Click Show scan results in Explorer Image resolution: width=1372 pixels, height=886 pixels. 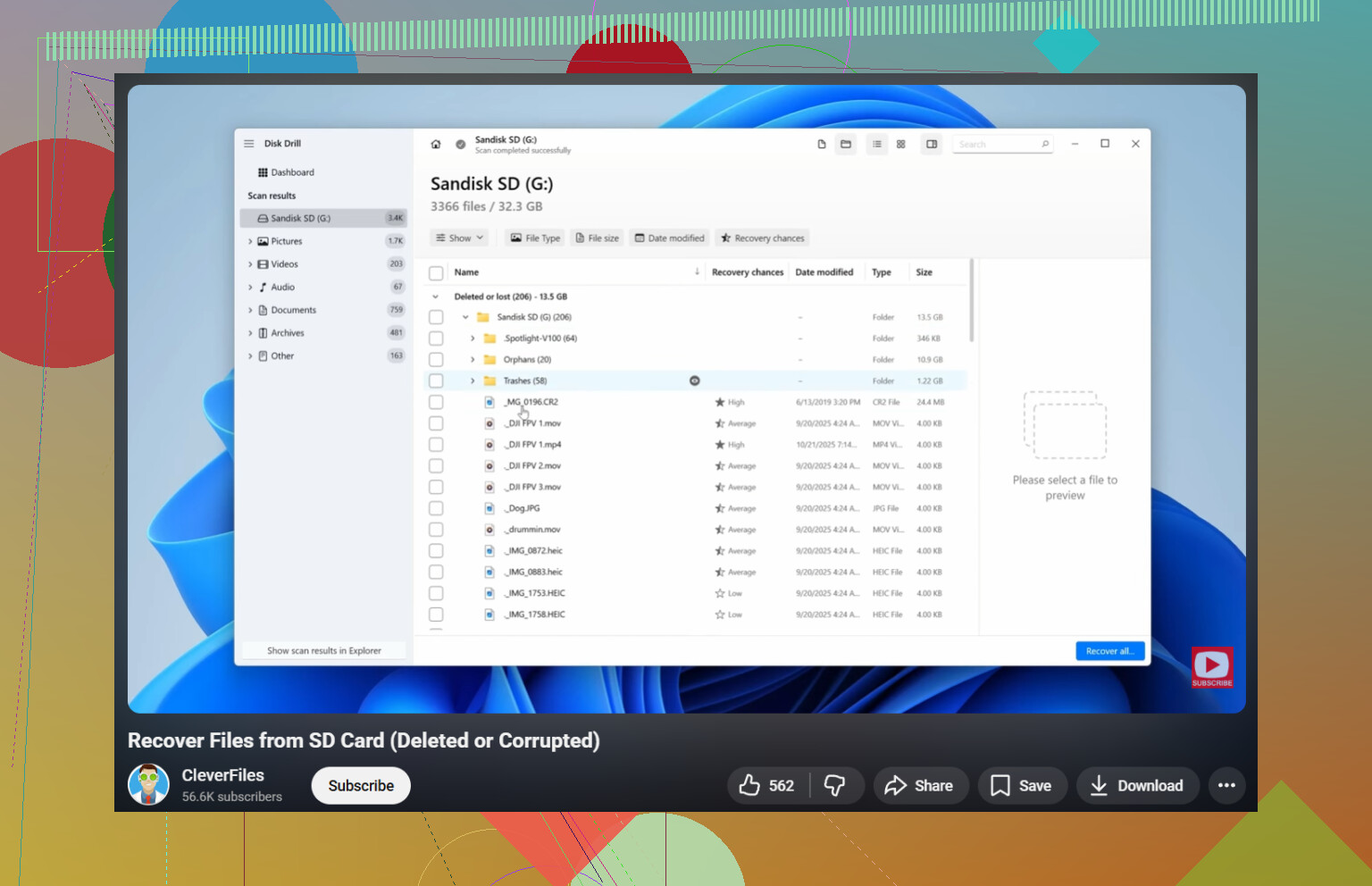tap(324, 651)
